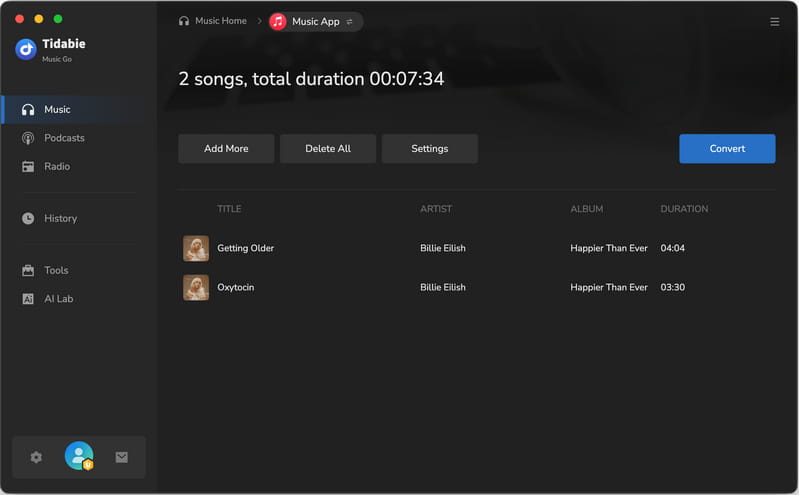Click the Oxytocin album thumbnail
The width and height of the screenshot is (799, 495).
[x=196, y=288]
